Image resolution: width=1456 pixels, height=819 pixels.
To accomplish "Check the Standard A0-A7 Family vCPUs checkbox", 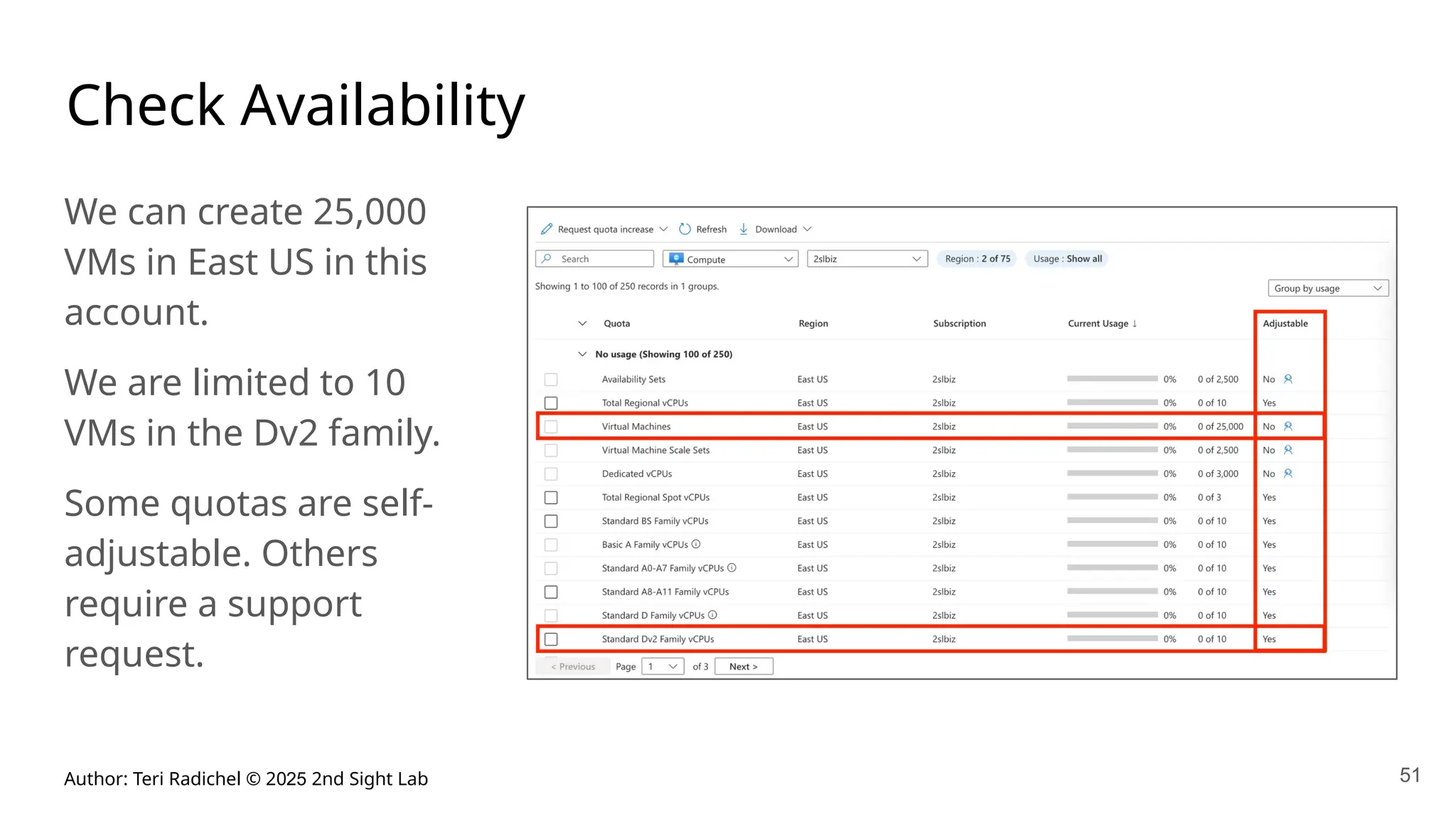I will [551, 569].
